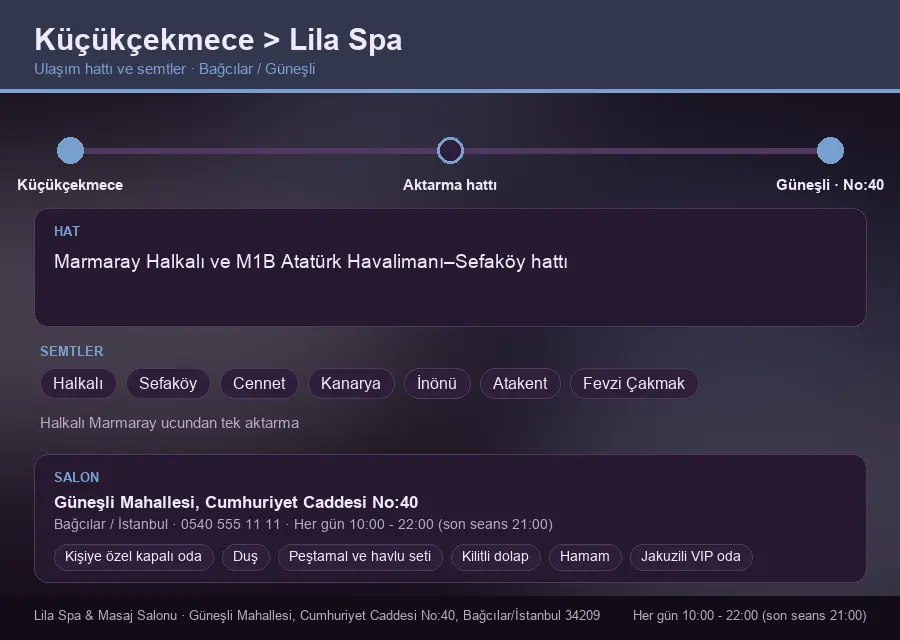
Task: Click the Duş amenity tag
Action: point(245,557)
